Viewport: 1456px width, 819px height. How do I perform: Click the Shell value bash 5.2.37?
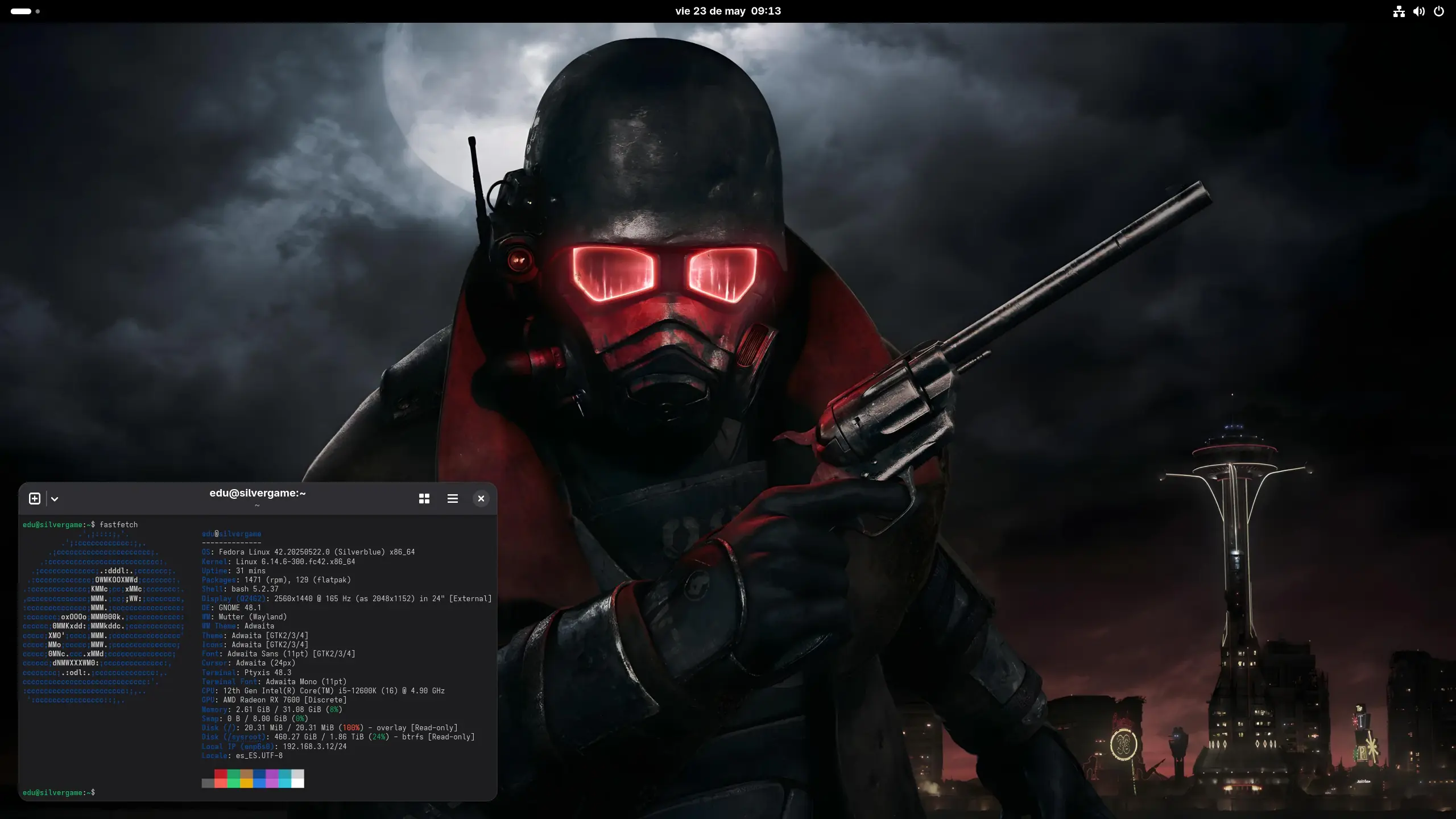click(x=255, y=589)
